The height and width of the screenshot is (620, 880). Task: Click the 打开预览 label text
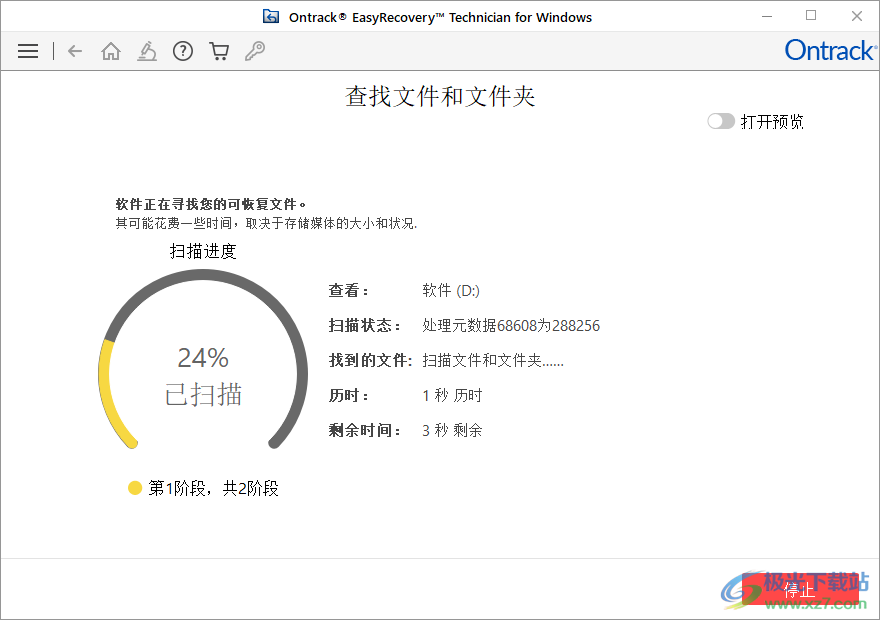point(772,122)
